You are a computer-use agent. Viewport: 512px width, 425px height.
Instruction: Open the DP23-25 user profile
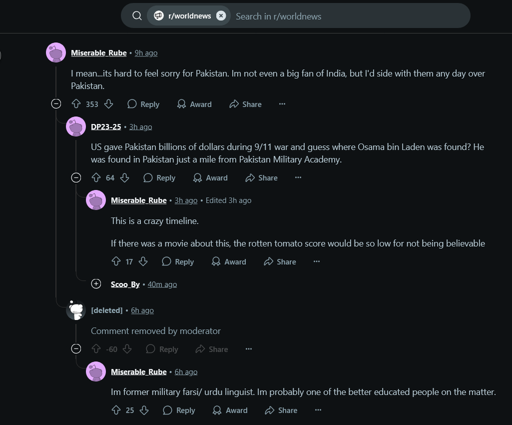(106, 127)
